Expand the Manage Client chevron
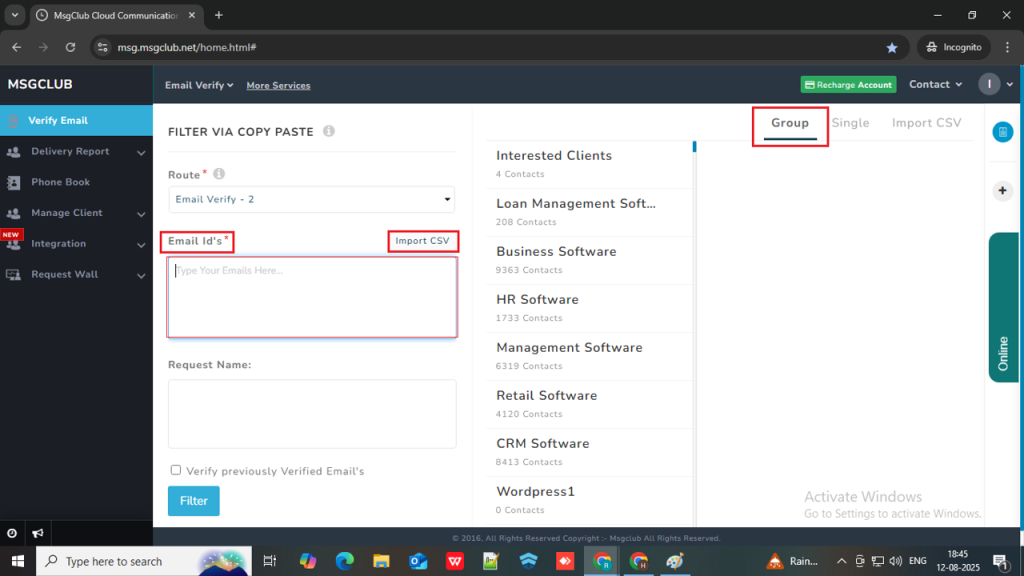Screen dimensions: 1024x576 141,214
